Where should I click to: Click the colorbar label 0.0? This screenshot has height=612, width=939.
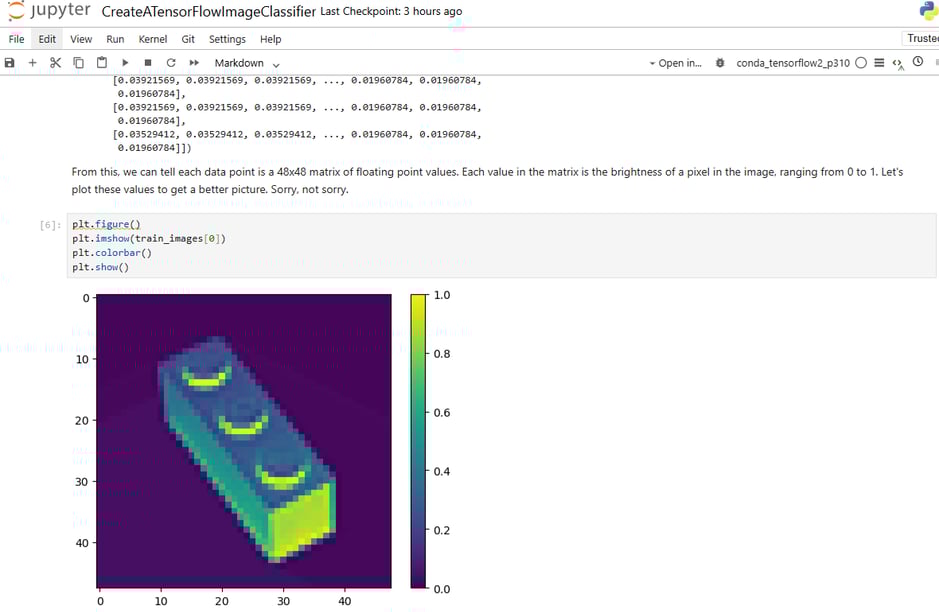pyautogui.click(x=442, y=589)
